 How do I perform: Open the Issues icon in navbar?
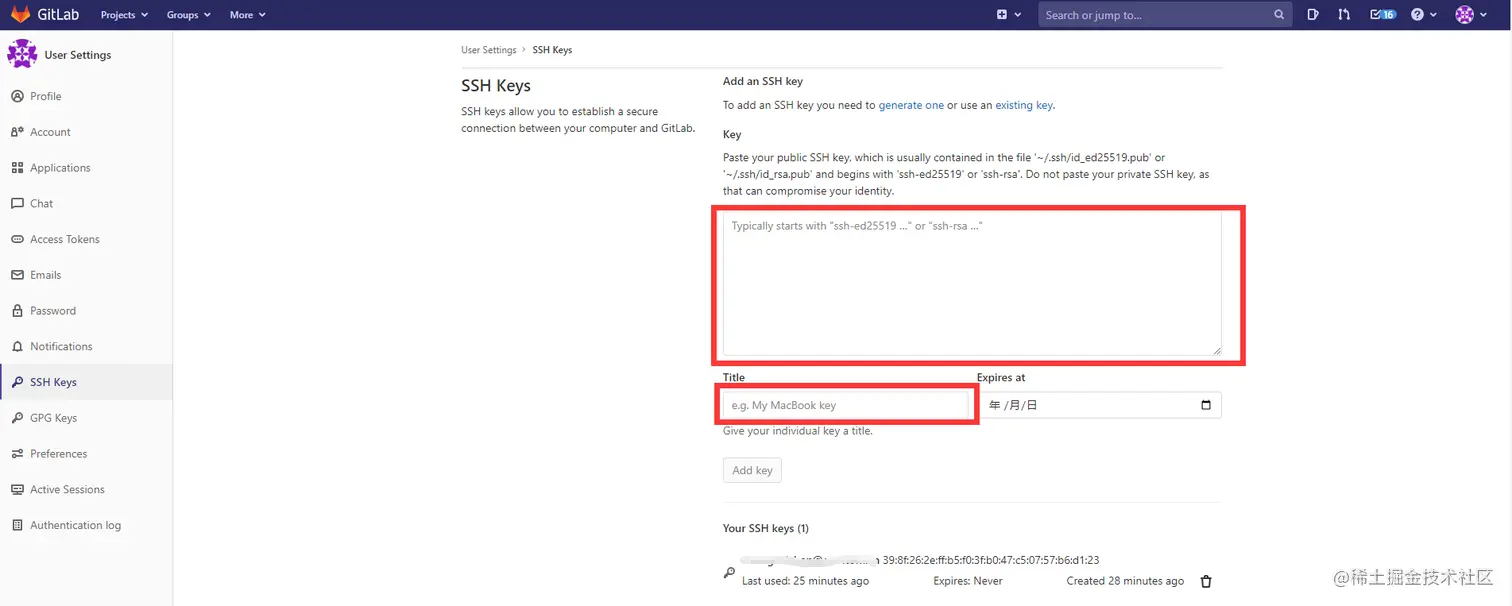1313,15
